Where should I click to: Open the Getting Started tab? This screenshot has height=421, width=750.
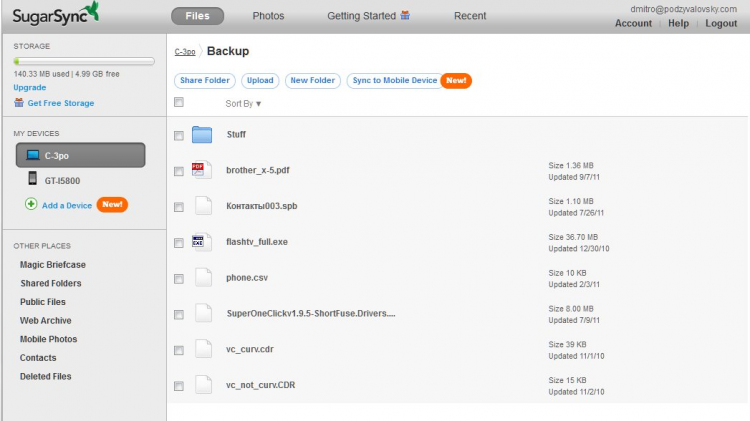click(362, 16)
